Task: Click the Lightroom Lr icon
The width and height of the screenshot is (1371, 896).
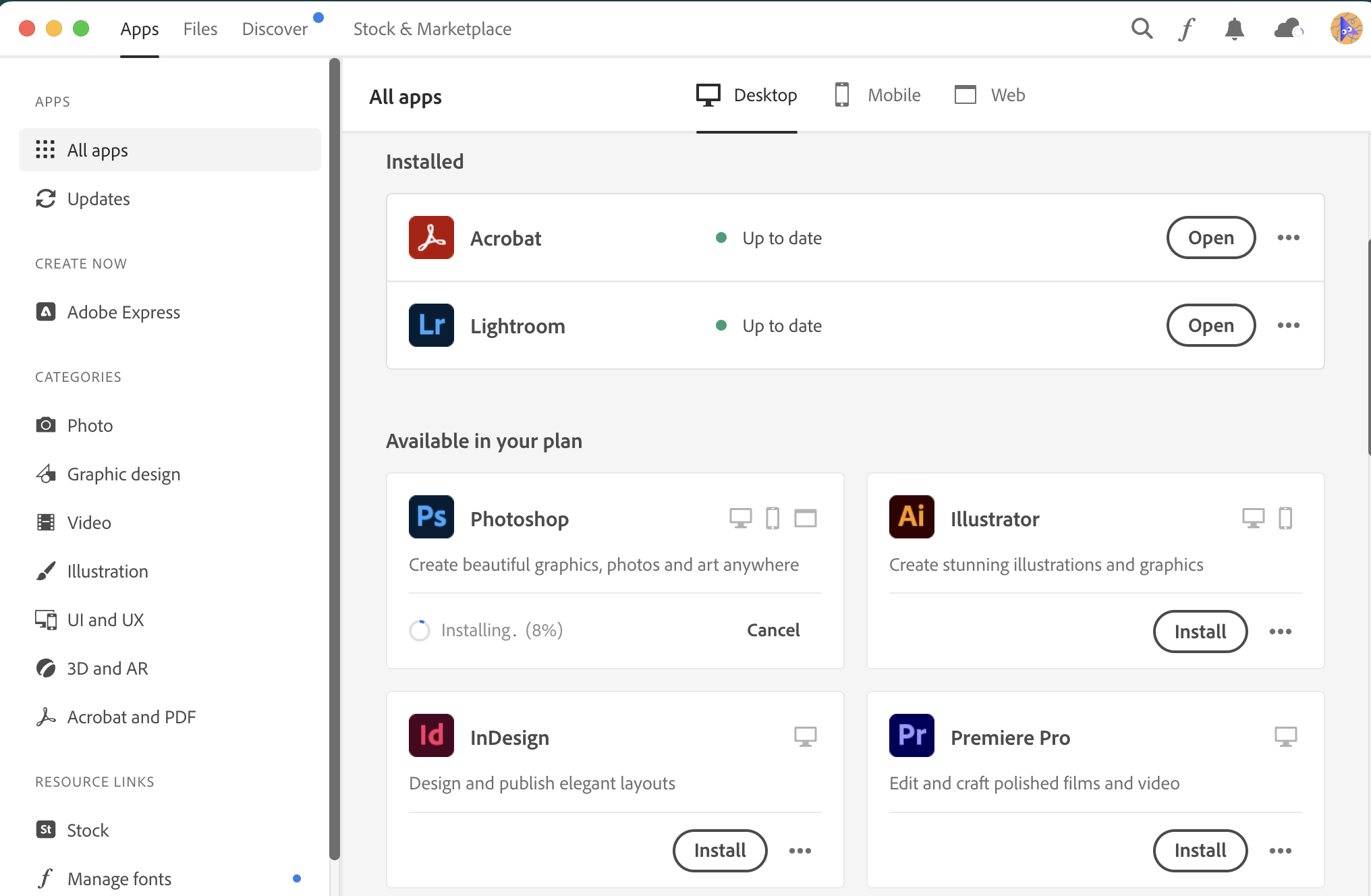Action: (431, 325)
